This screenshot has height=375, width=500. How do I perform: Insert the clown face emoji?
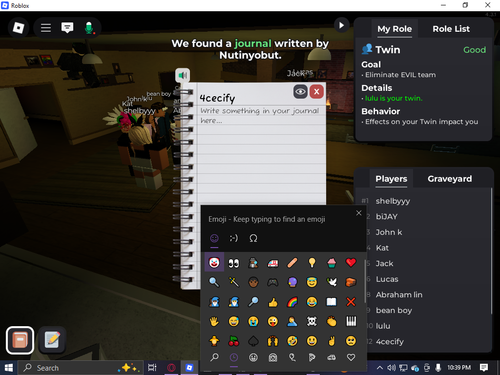pos(214,263)
